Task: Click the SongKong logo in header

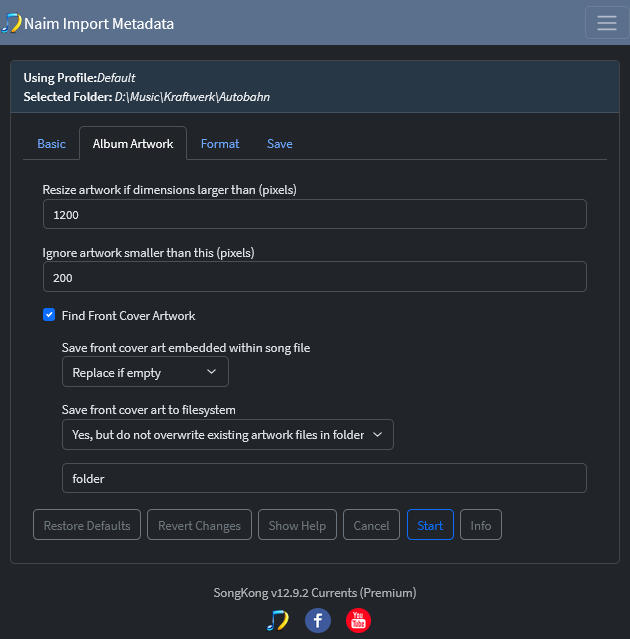Action: pyautogui.click(x=11, y=23)
